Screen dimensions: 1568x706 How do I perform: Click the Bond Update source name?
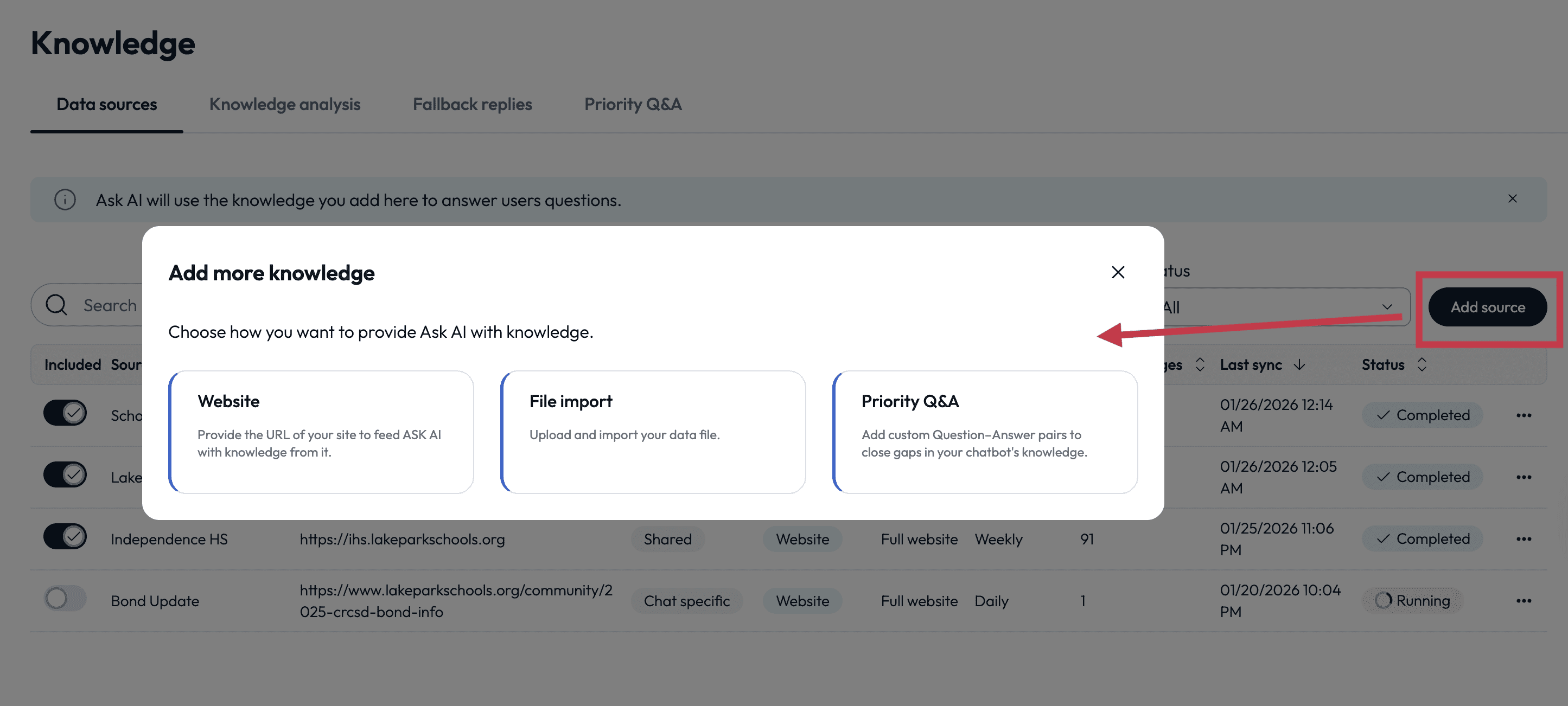tap(155, 601)
